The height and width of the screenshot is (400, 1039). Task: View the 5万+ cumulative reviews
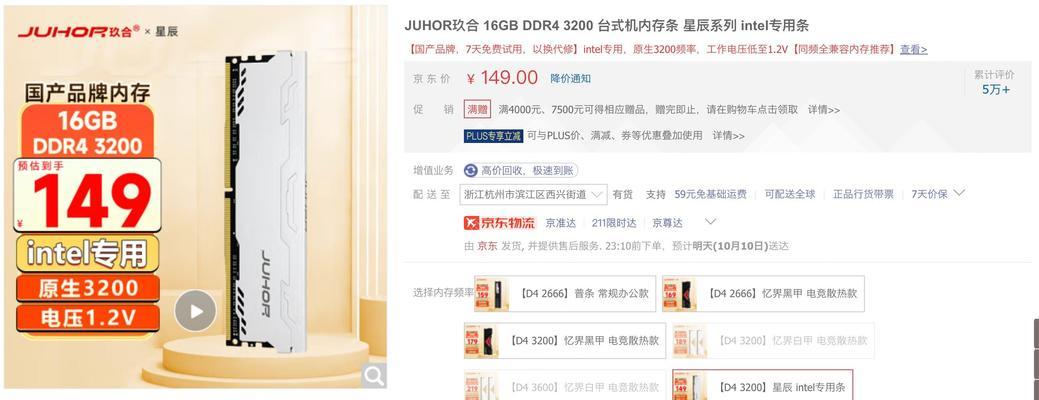point(996,90)
